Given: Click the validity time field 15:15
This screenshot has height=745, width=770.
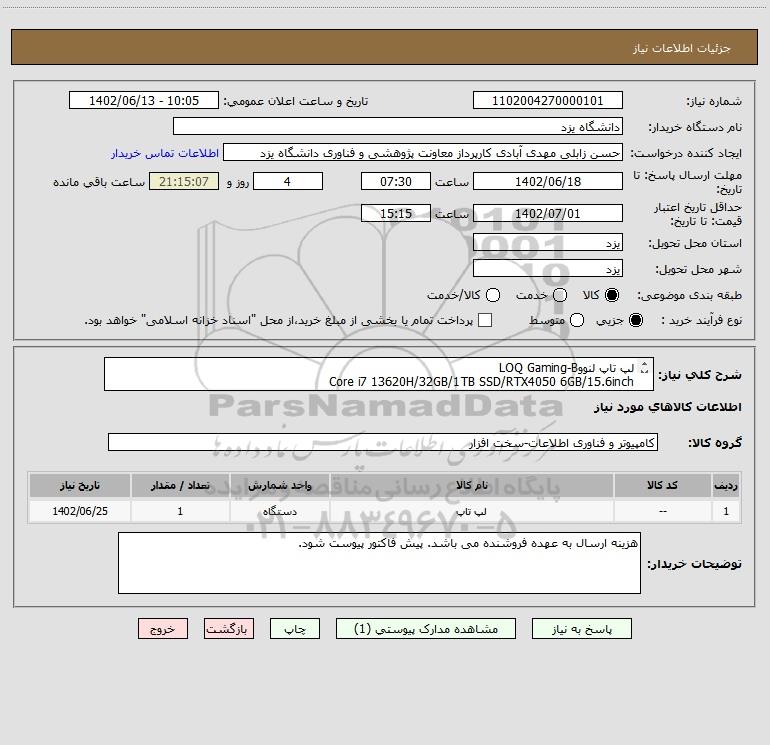Looking at the screenshot, I should pos(396,213).
